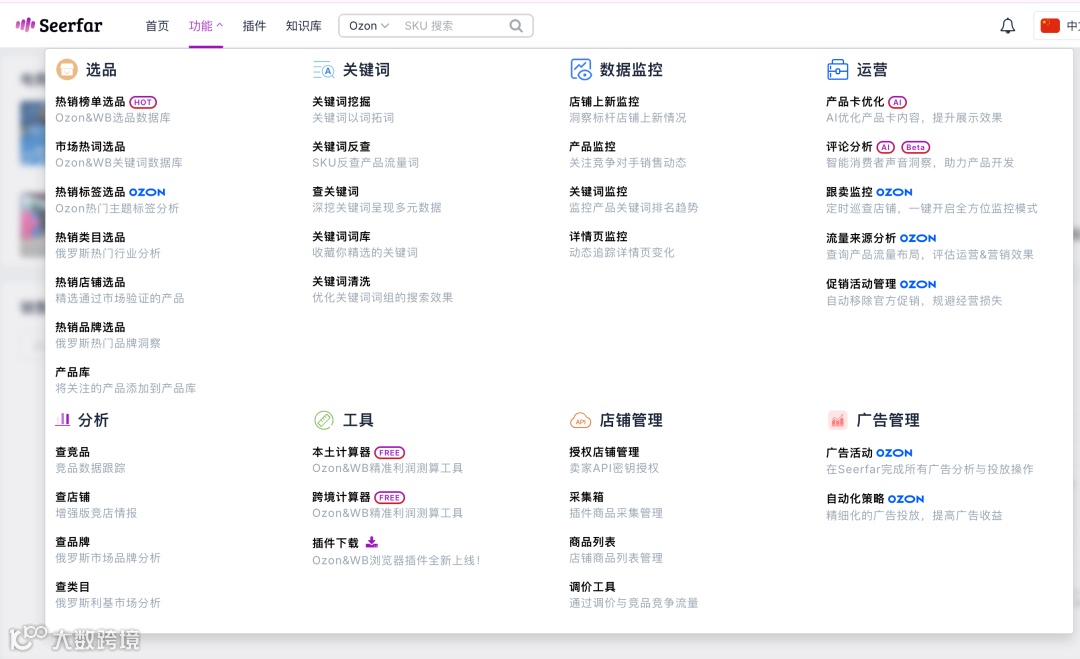Click the 分析 bar chart icon
Viewport: 1080px width, 659px height.
(x=63, y=419)
